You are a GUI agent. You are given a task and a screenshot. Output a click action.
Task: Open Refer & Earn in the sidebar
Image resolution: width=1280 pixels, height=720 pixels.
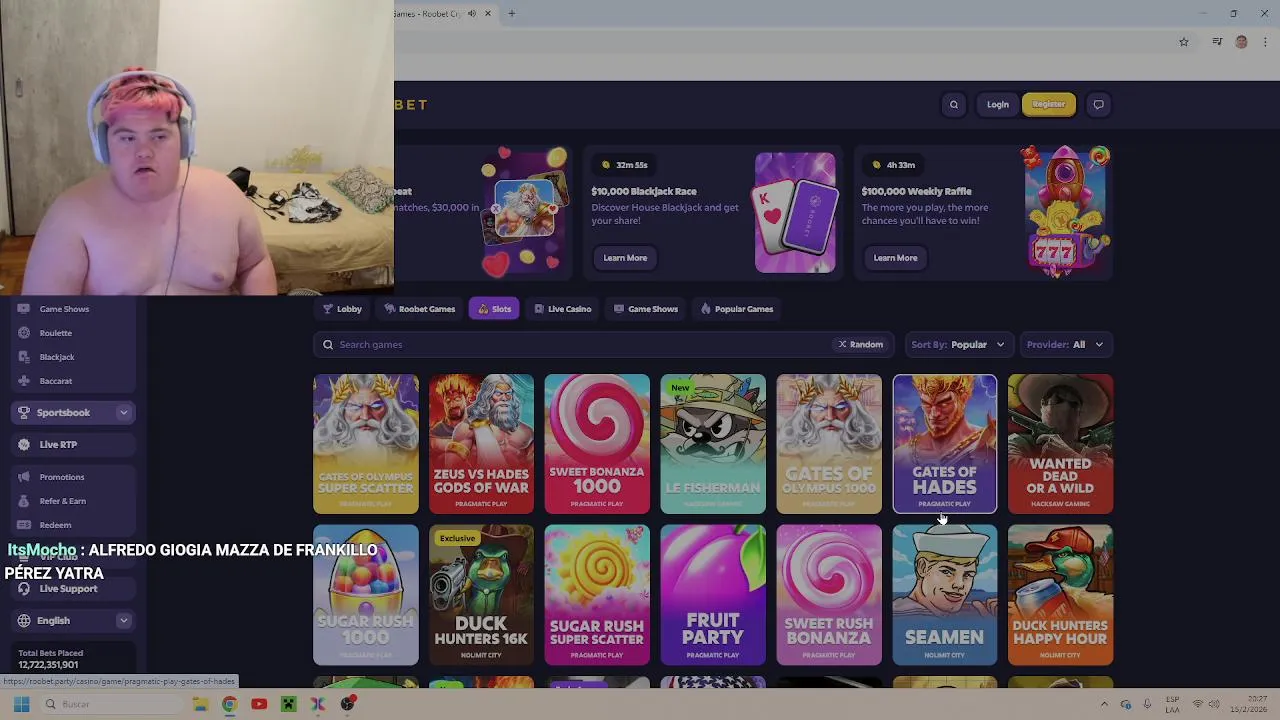(x=62, y=501)
